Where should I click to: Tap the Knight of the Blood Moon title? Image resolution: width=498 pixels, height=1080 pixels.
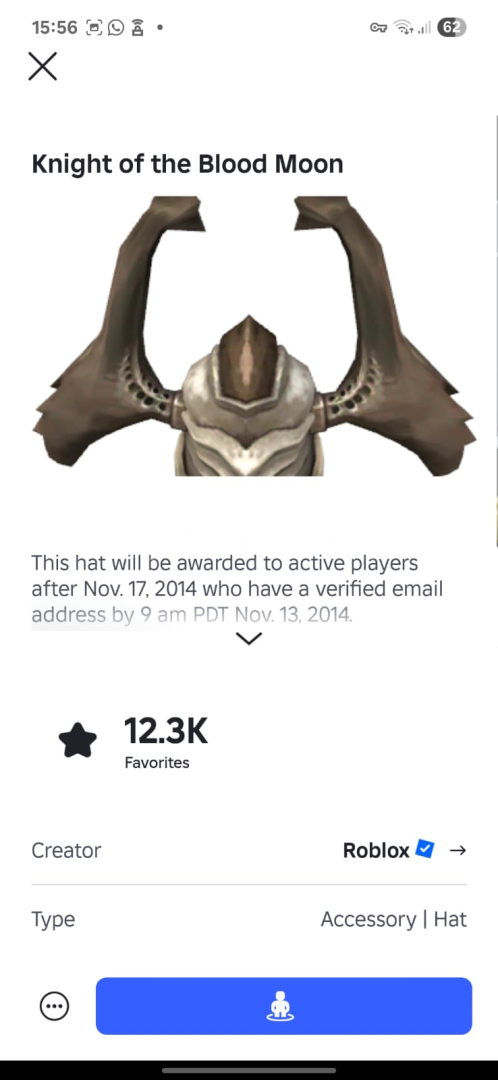point(187,164)
